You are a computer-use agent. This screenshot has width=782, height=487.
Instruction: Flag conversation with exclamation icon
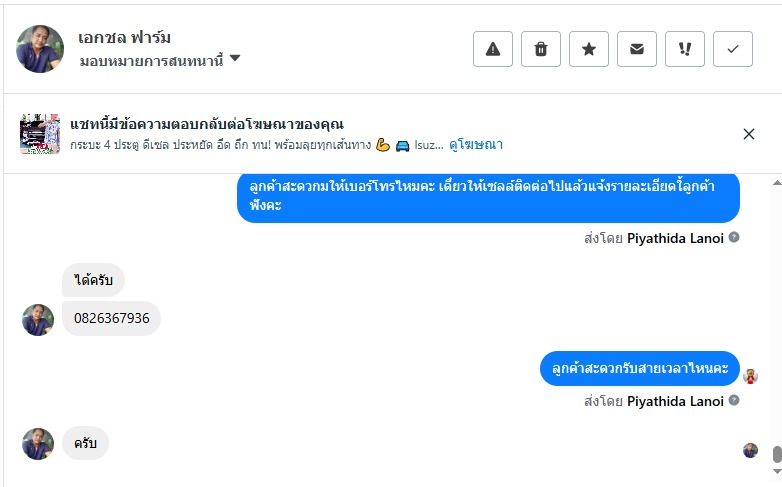(x=685, y=49)
